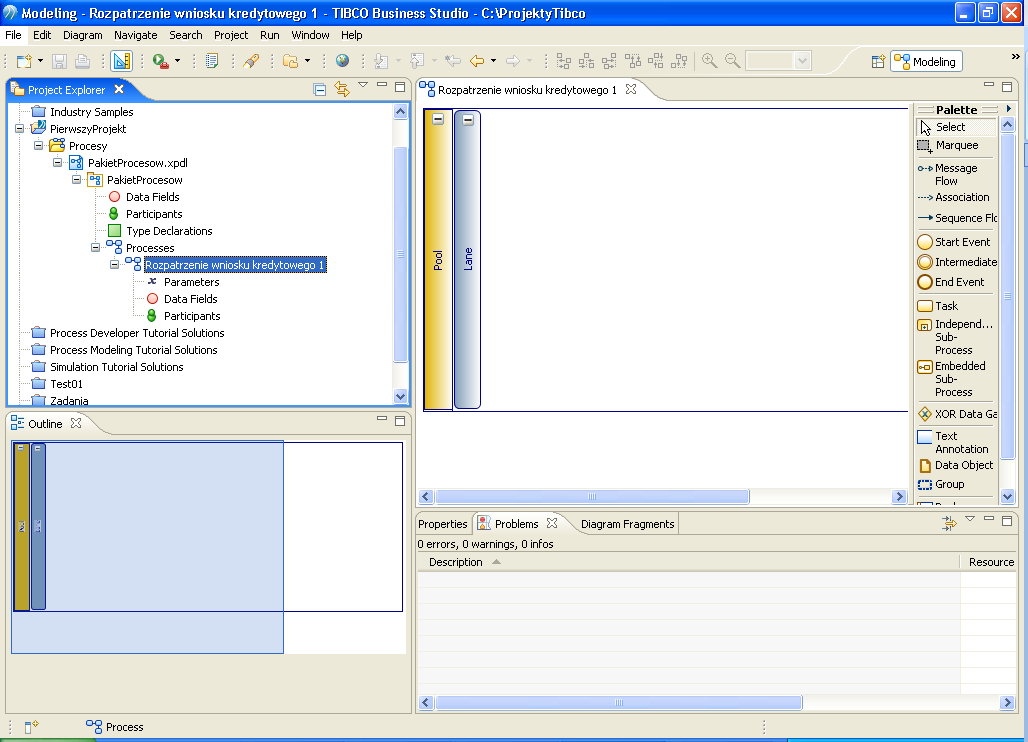1028x742 pixels.
Task: Open the Run button dropdown arrow
Action: click(x=177, y=61)
